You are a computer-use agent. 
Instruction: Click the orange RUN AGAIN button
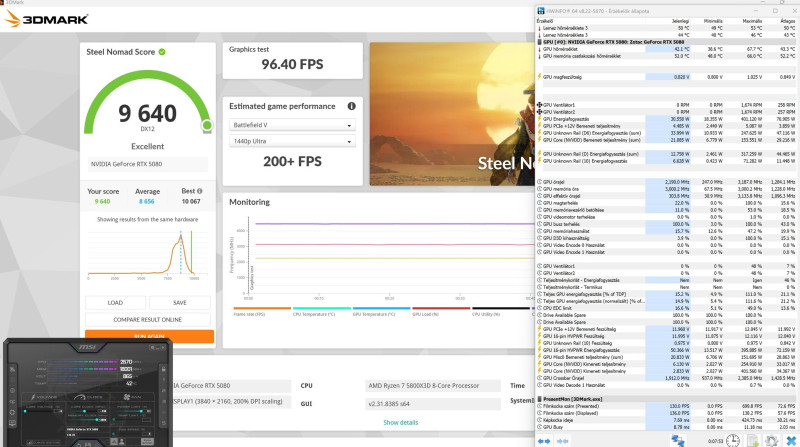[x=149, y=336]
